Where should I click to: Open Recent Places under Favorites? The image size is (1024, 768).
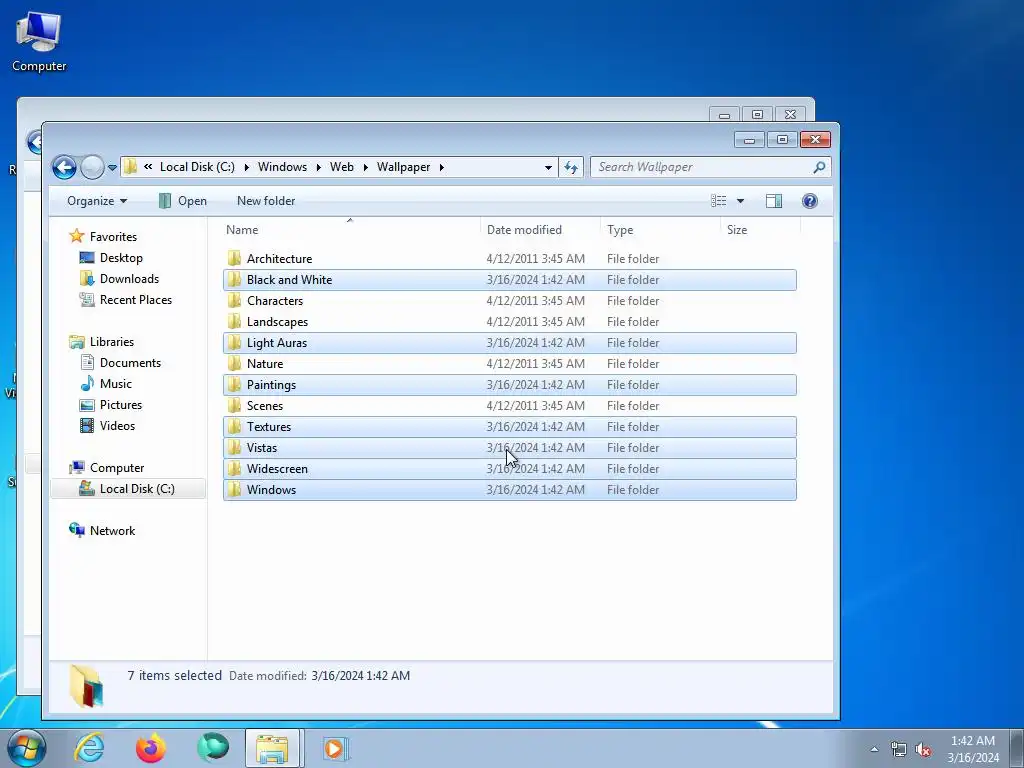tap(126, 300)
